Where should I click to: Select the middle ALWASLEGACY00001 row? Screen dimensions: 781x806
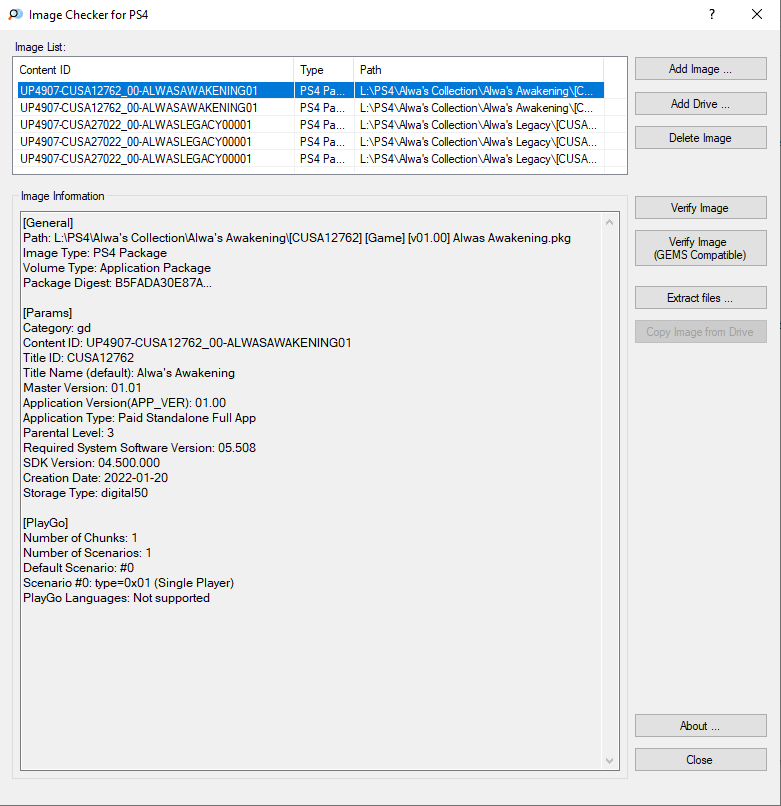click(x=311, y=142)
